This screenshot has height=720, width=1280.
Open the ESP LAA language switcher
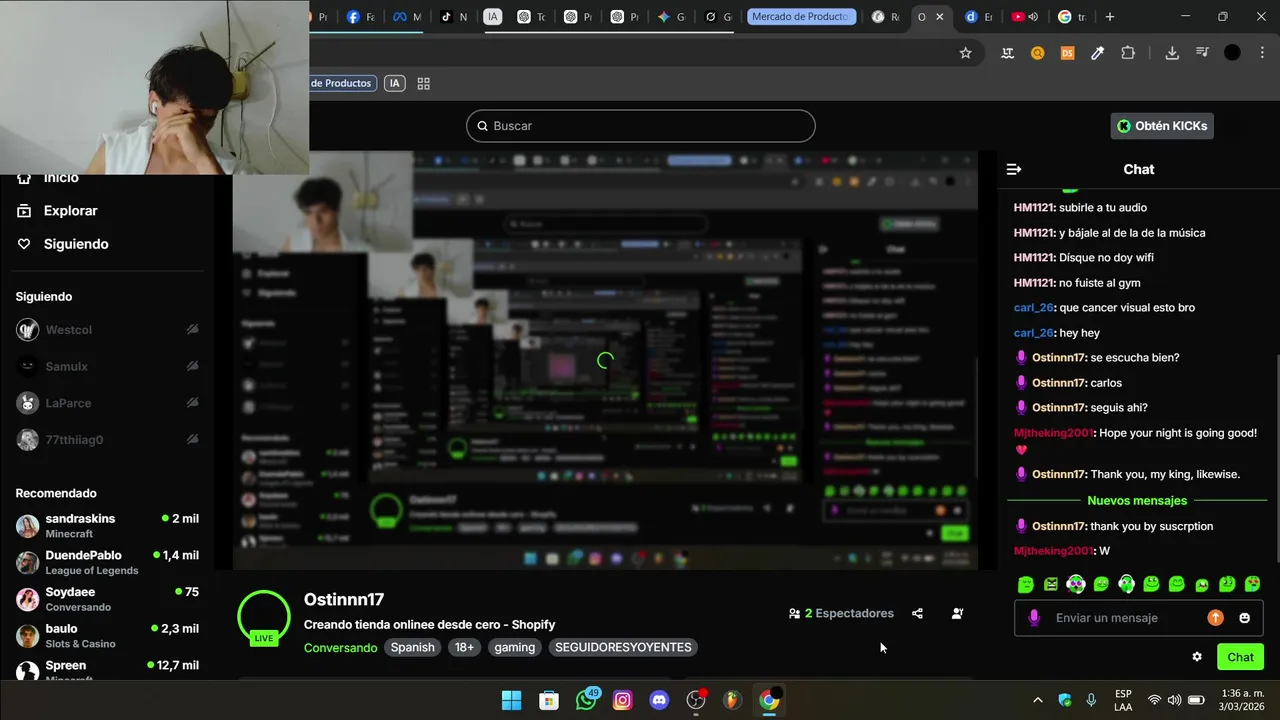click(x=1123, y=700)
